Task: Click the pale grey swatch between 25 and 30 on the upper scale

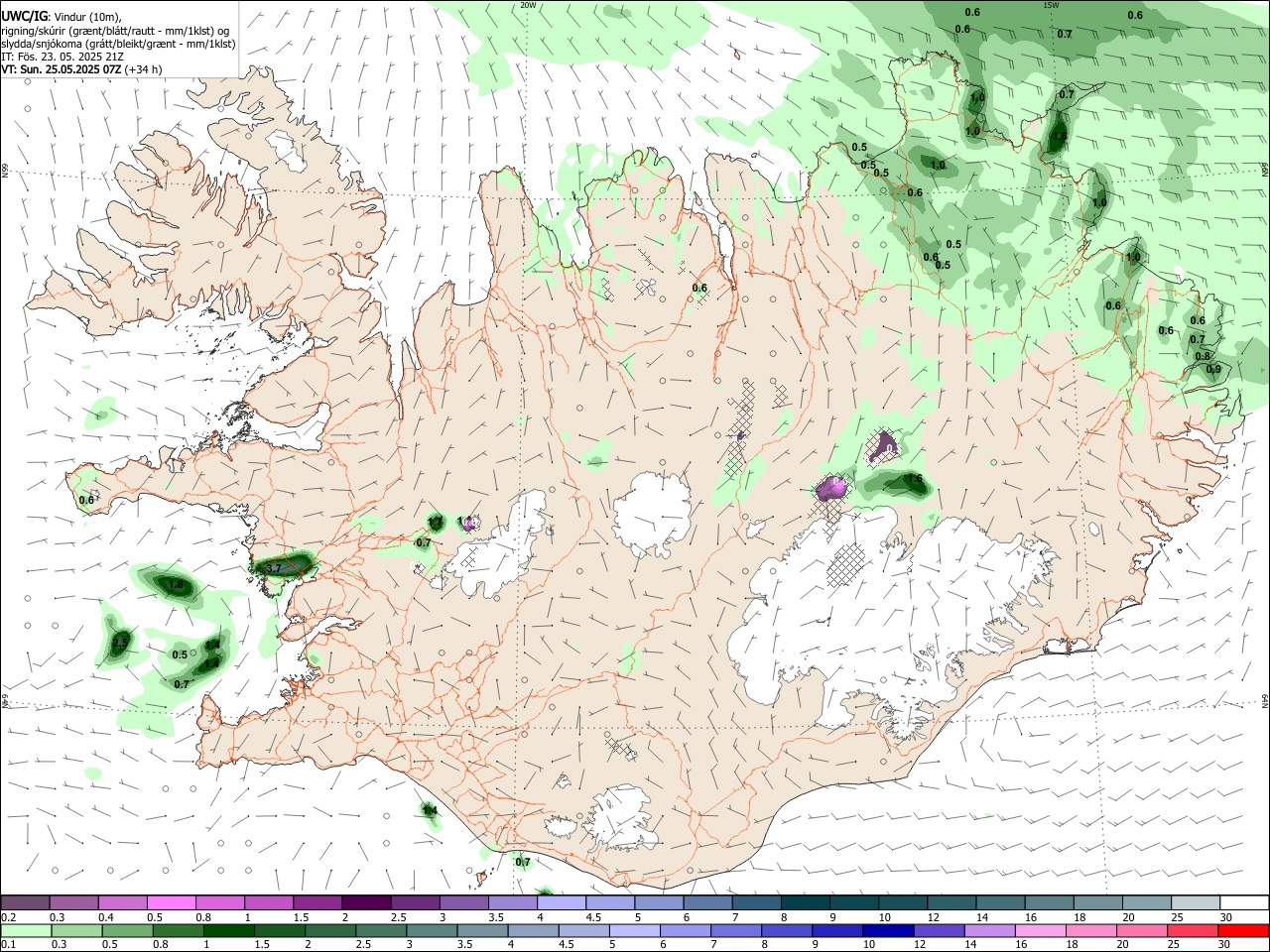Action: click(x=1197, y=902)
